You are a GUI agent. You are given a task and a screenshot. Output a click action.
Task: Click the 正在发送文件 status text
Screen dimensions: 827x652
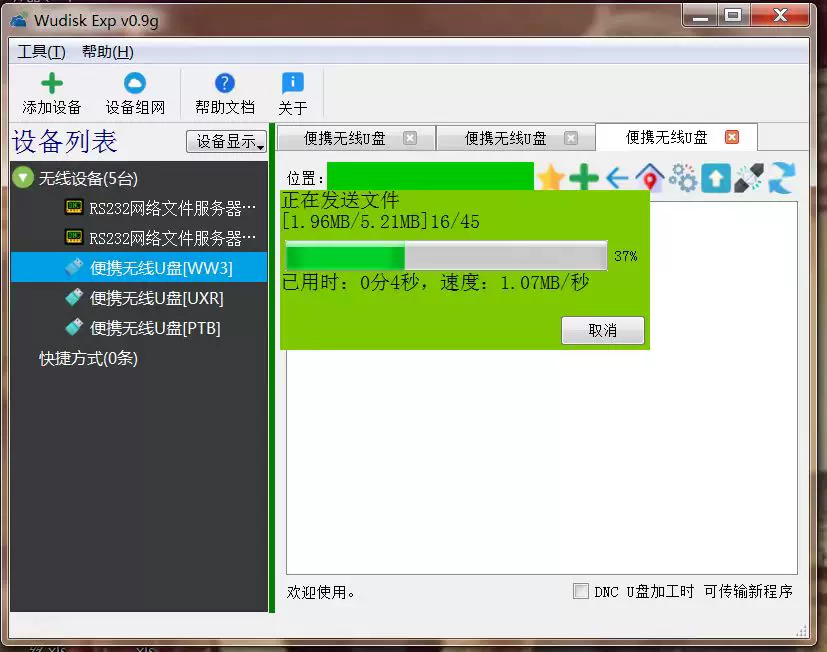point(341,200)
